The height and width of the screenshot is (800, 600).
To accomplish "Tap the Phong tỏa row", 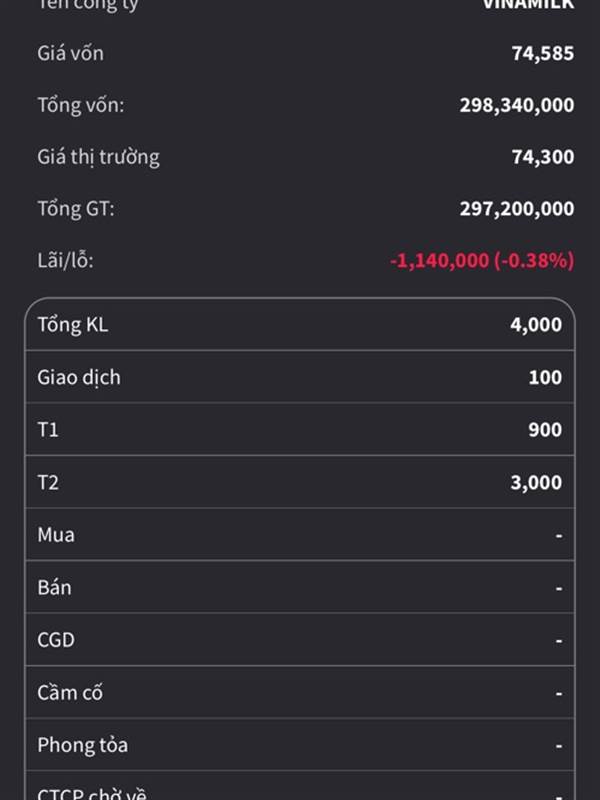I will coord(300,745).
